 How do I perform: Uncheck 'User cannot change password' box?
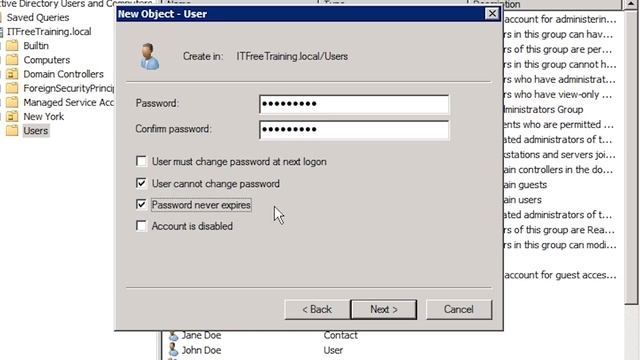(141, 183)
